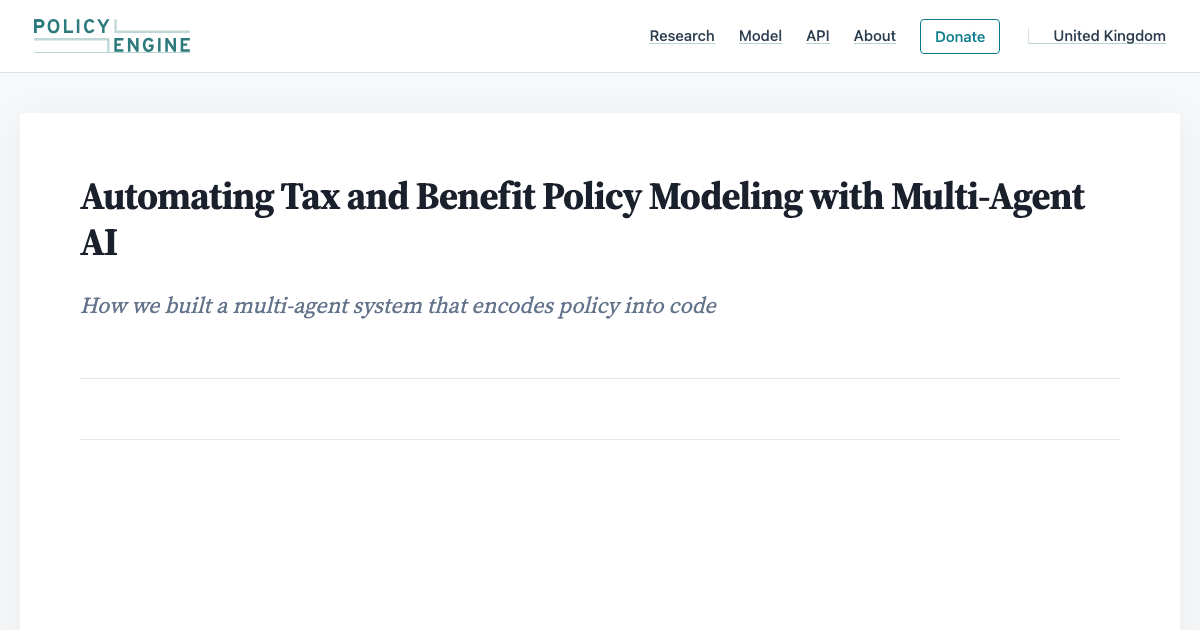Click the empty space between the two dividers
This screenshot has height=630, width=1200.
coord(600,409)
